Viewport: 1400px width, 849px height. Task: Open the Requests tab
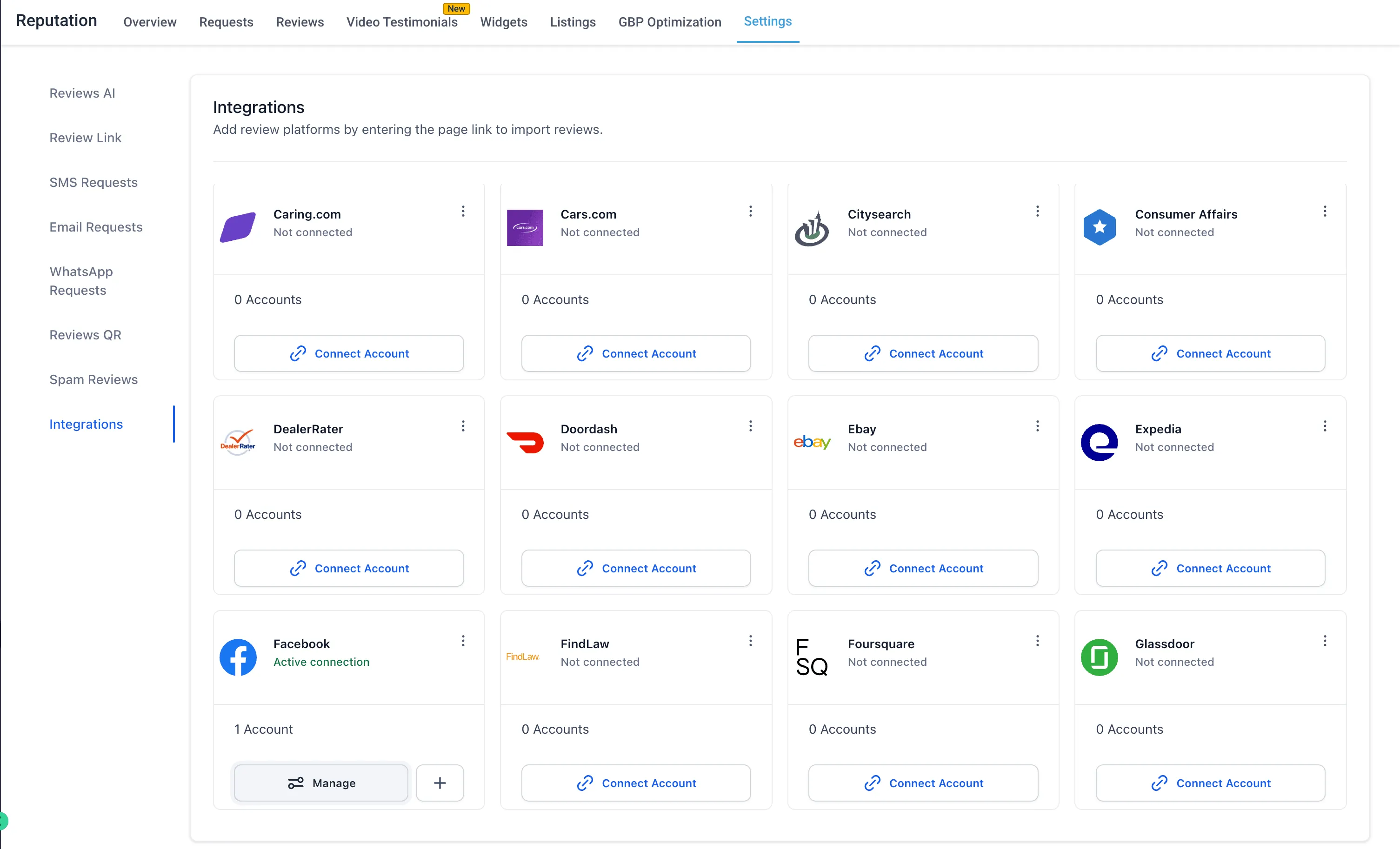coord(226,21)
